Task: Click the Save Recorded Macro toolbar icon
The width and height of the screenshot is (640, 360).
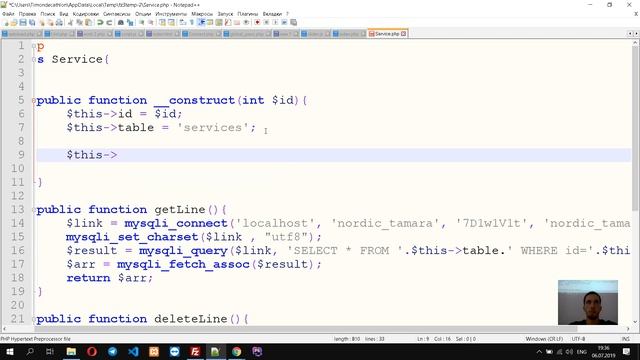Action: 293,22
